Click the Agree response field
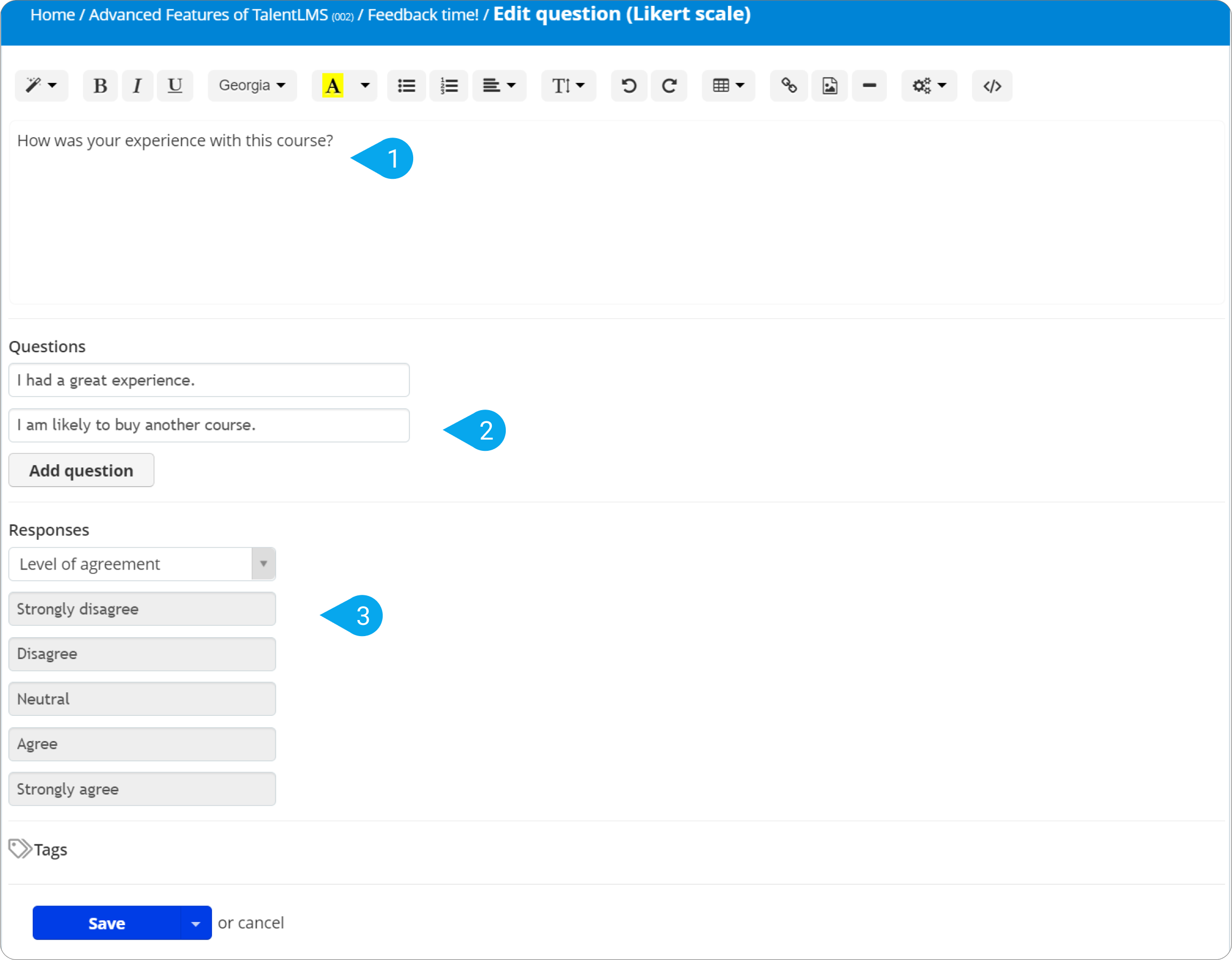The height and width of the screenshot is (960, 1232). point(142,744)
